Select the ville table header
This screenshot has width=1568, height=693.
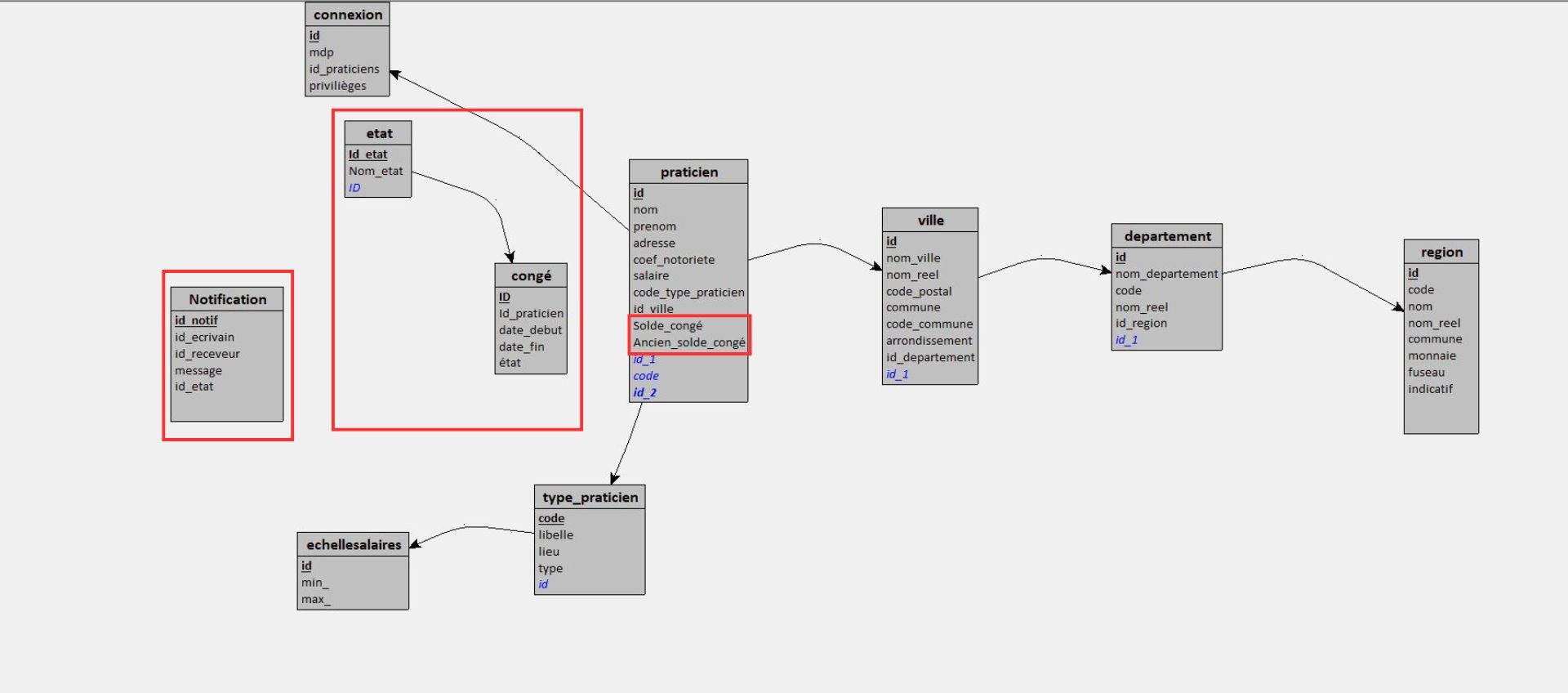tap(930, 221)
